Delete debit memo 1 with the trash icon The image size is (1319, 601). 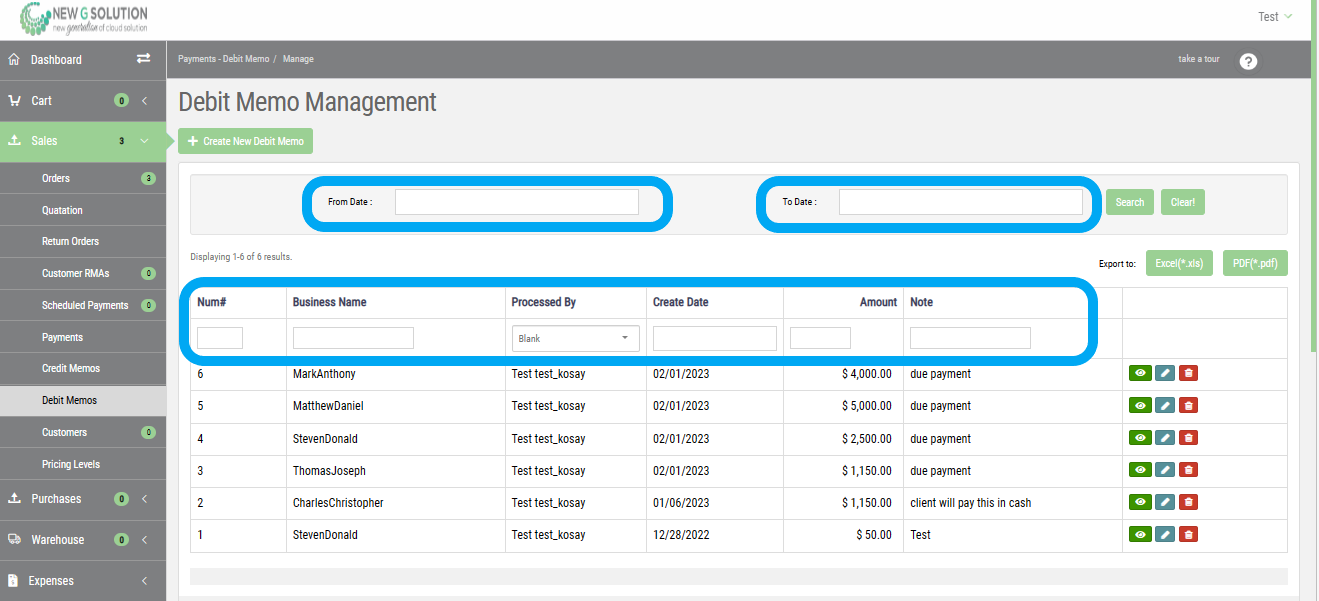(1188, 533)
